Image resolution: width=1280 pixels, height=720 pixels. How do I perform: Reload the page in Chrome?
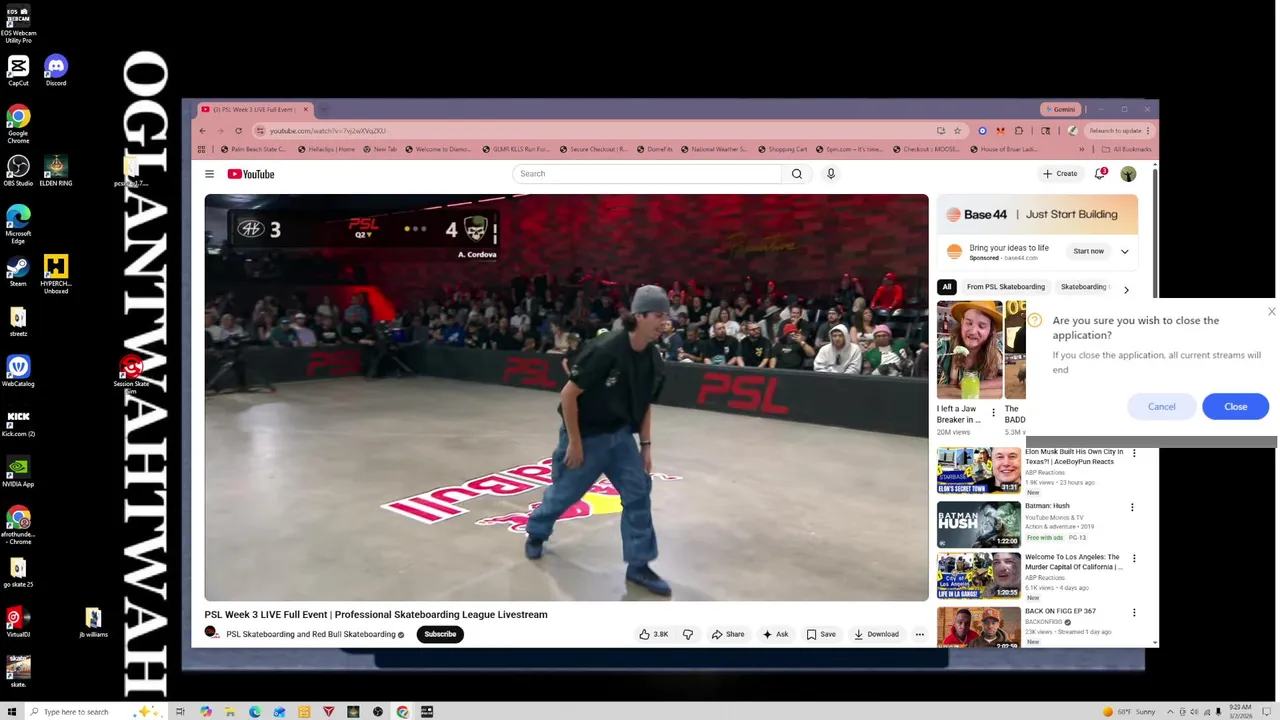[x=238, y=131]
